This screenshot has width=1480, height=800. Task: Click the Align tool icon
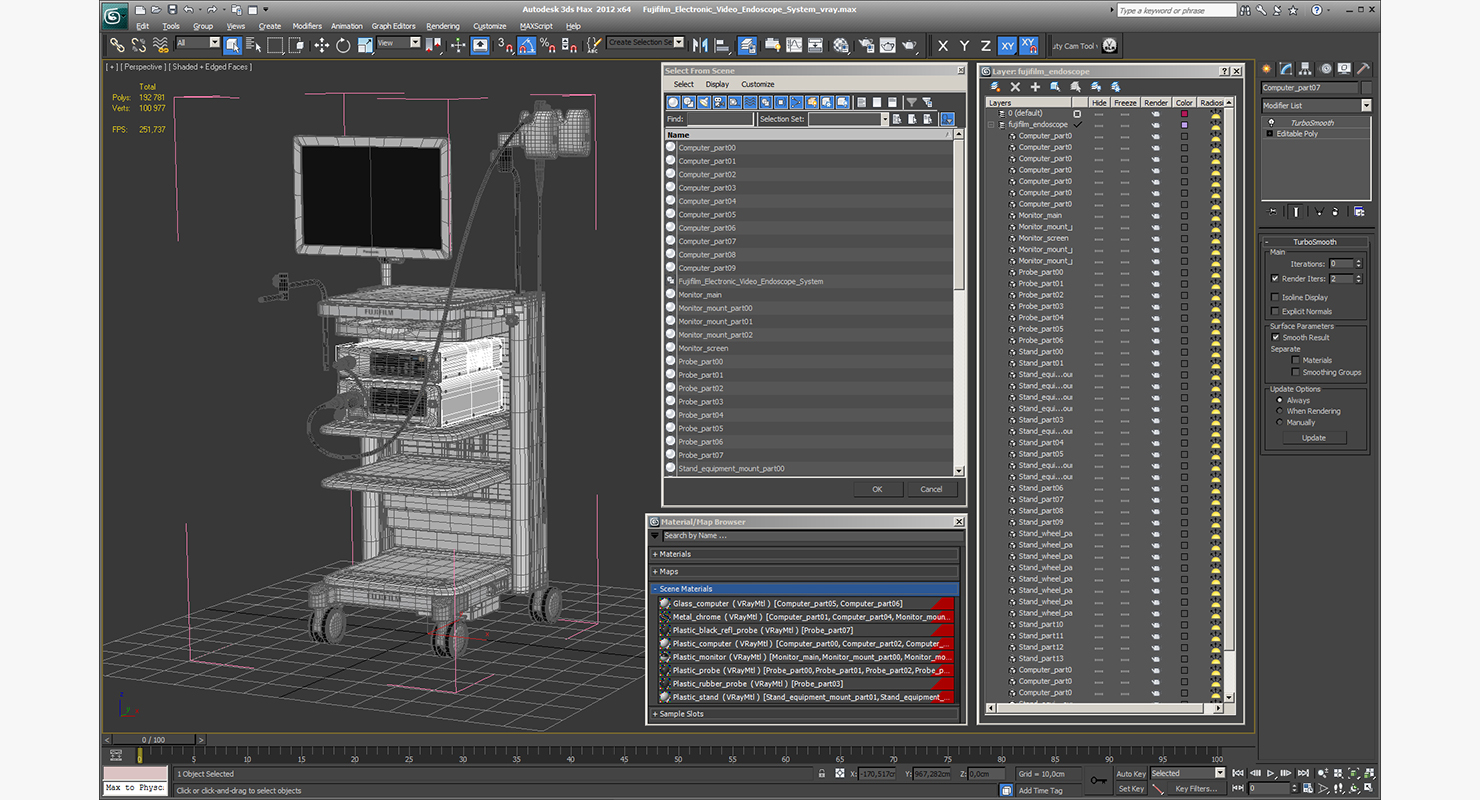click(x=721, y=45)
